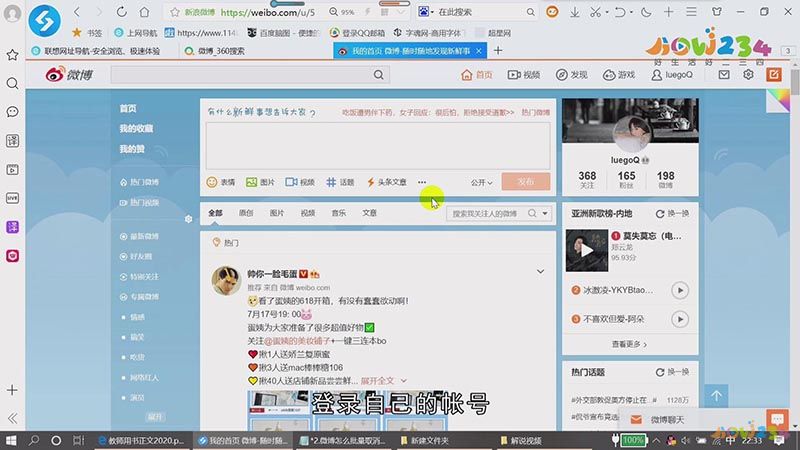Select the 全部 feed tab
Image resolution: width=800 pixels, height=450 pixels.
point(215,213)
